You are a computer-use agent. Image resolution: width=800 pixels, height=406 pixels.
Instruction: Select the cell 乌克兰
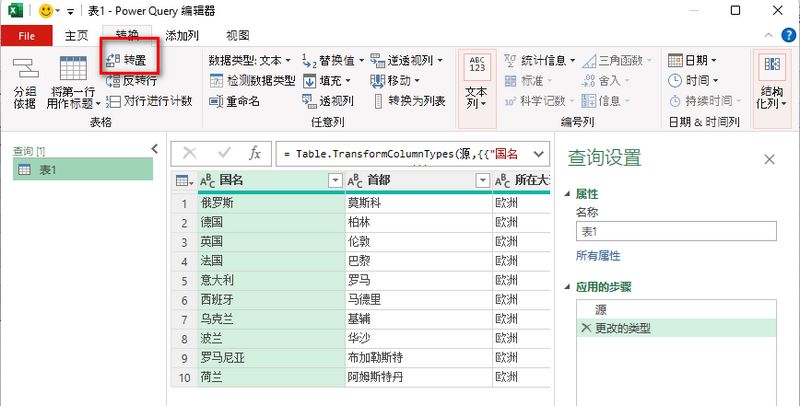click(x=271, y=319)
